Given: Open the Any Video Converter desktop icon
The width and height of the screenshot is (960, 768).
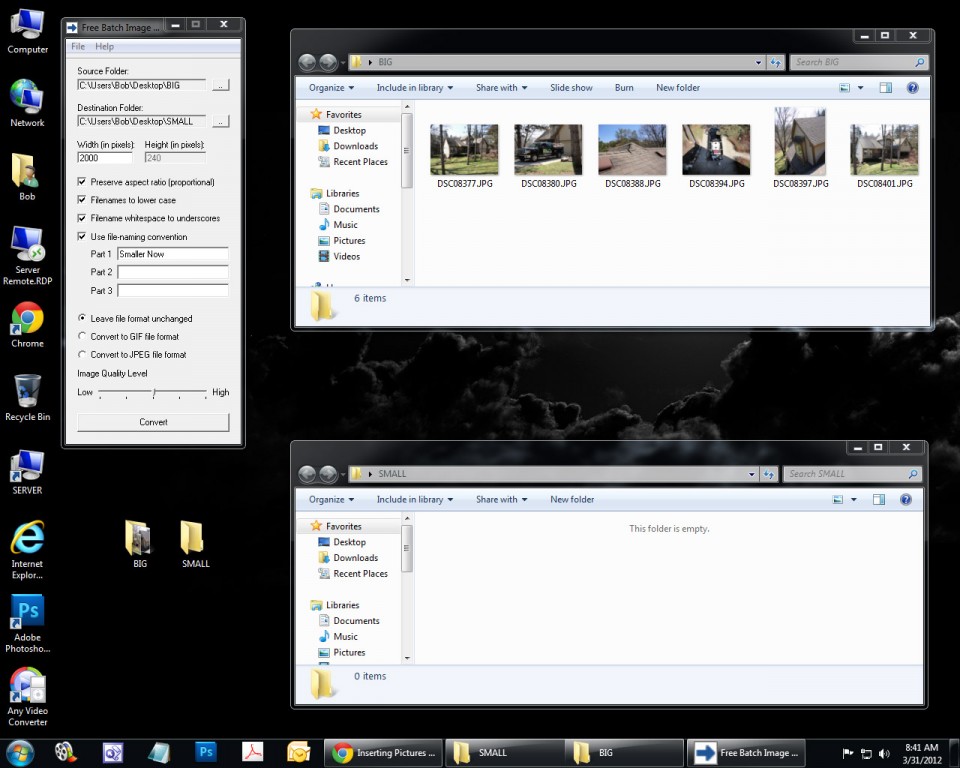Looking at the screenshot, I should 27,688.
